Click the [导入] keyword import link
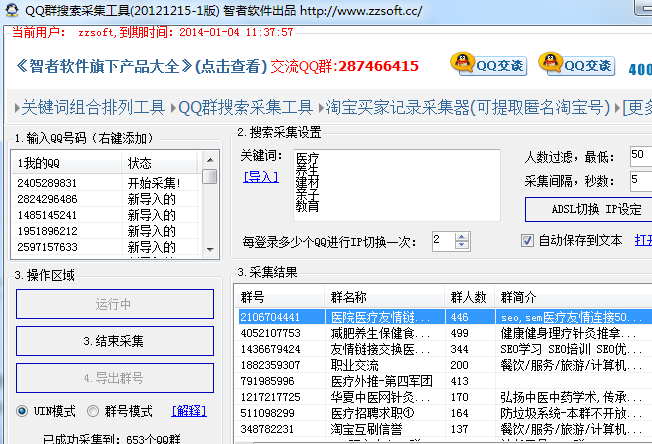Viewport: 652px width, 444px height. click(260, 177)
